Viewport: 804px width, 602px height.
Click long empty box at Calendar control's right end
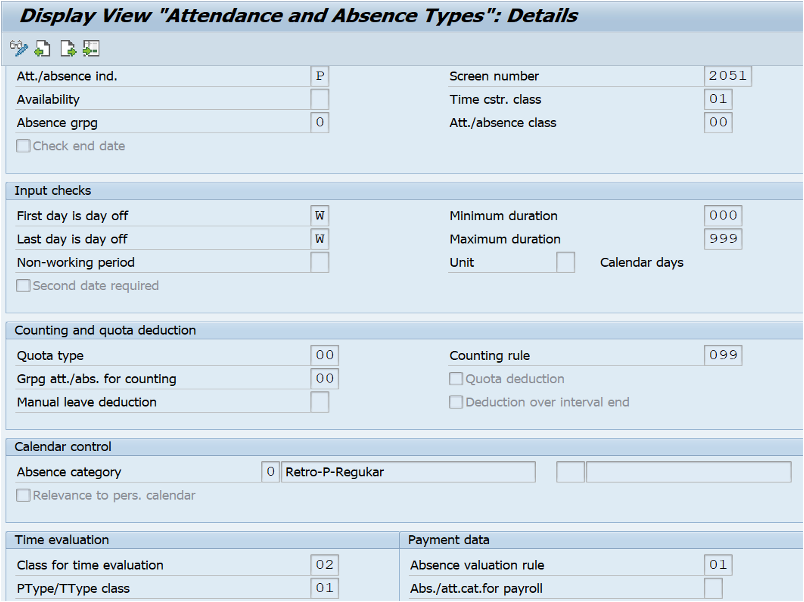pos(689,472)
